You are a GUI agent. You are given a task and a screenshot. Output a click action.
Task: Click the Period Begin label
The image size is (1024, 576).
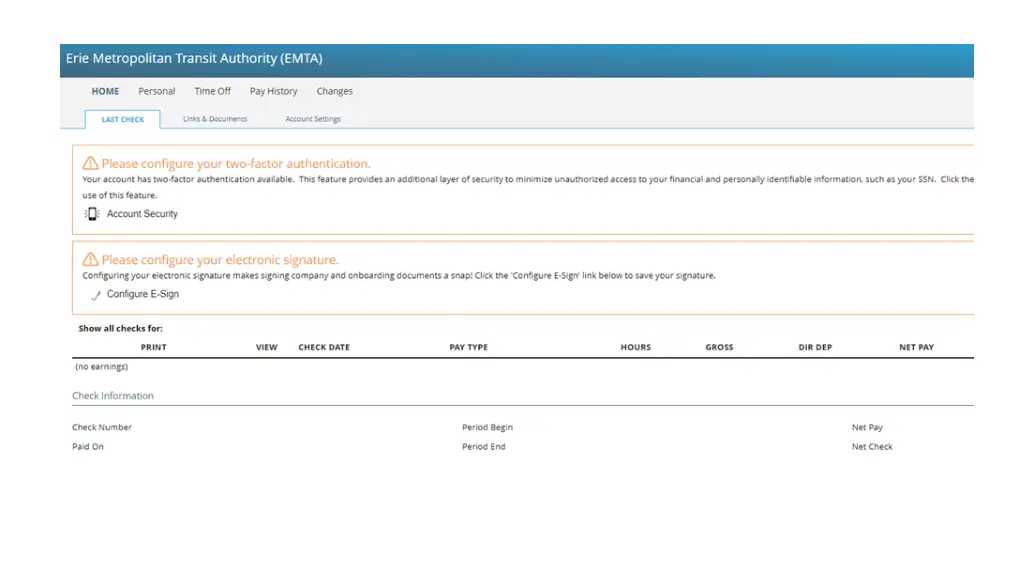487,427
